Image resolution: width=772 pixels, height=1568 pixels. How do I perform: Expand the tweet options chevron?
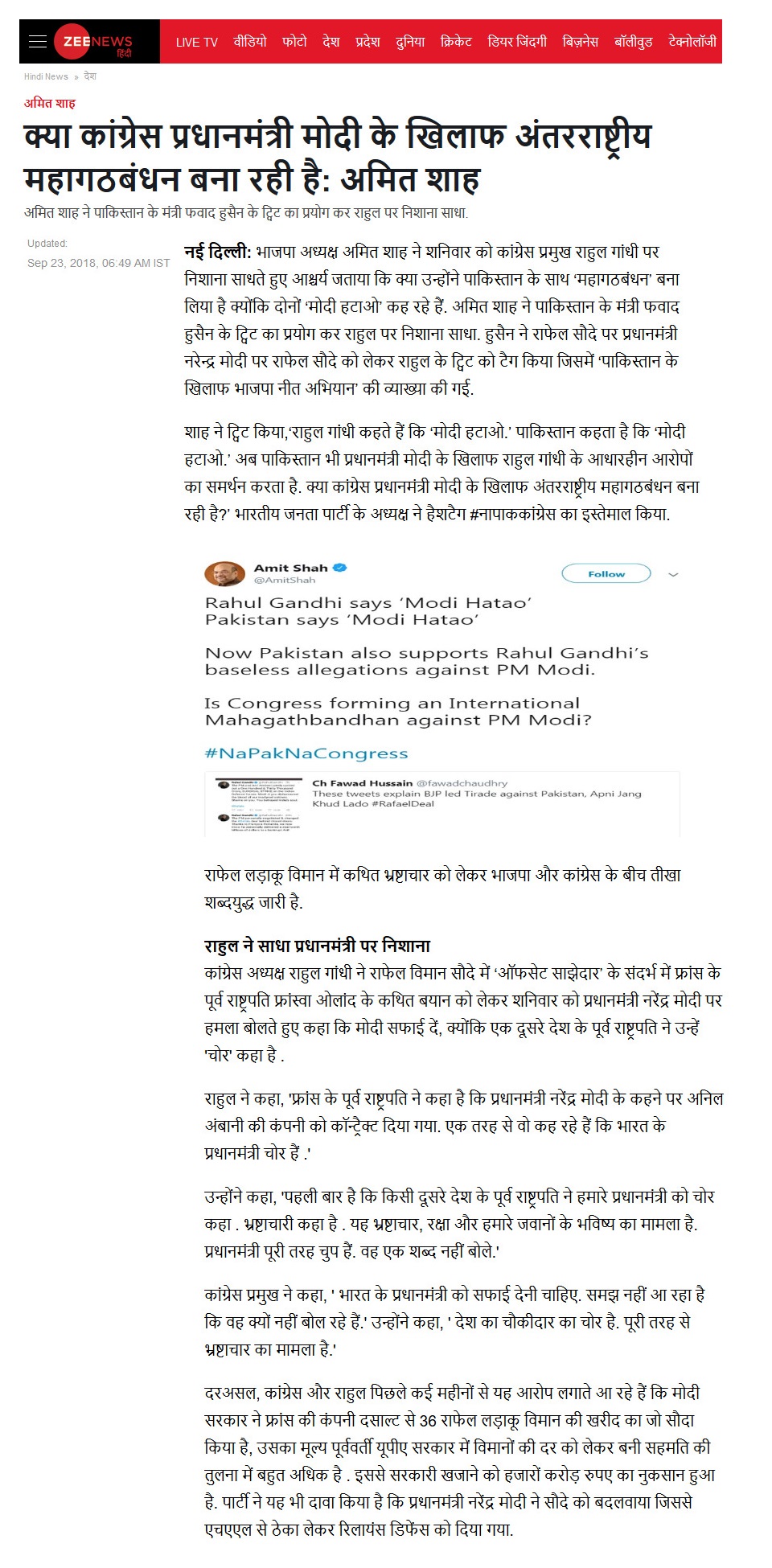click(674, 574)
